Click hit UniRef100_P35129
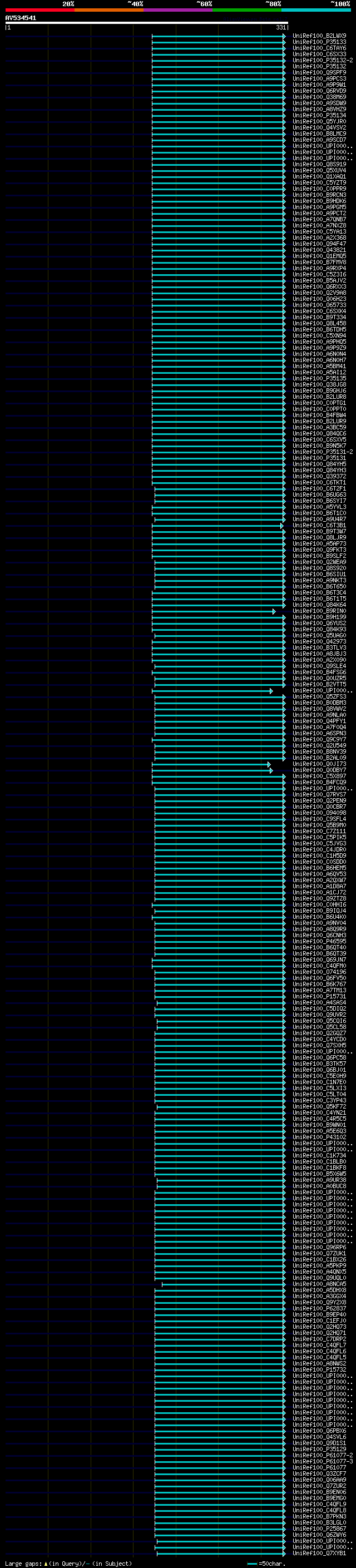This screenshot has height=1568, width=356. coord(319,1450)
